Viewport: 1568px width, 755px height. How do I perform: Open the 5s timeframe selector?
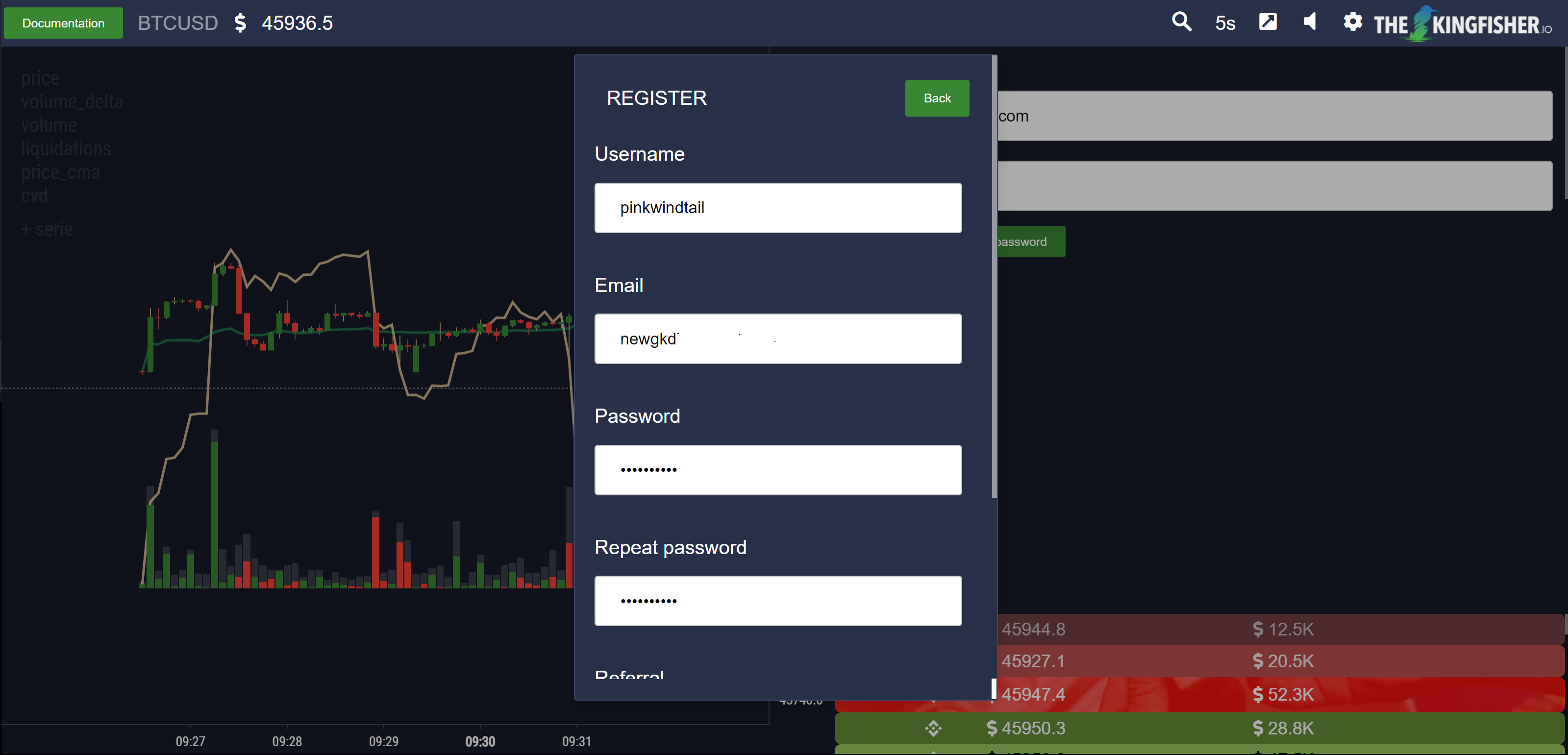[1225, 23]
